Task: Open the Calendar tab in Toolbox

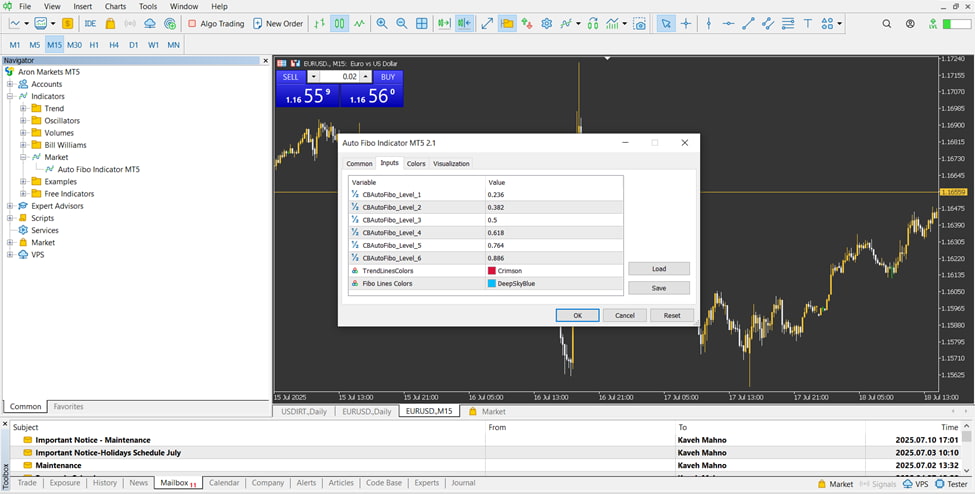Action: 224,483
